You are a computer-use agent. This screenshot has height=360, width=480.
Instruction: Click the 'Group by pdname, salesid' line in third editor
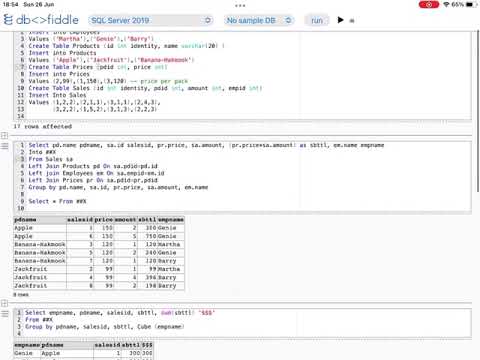pyautogui.click(x=105, y=327)
